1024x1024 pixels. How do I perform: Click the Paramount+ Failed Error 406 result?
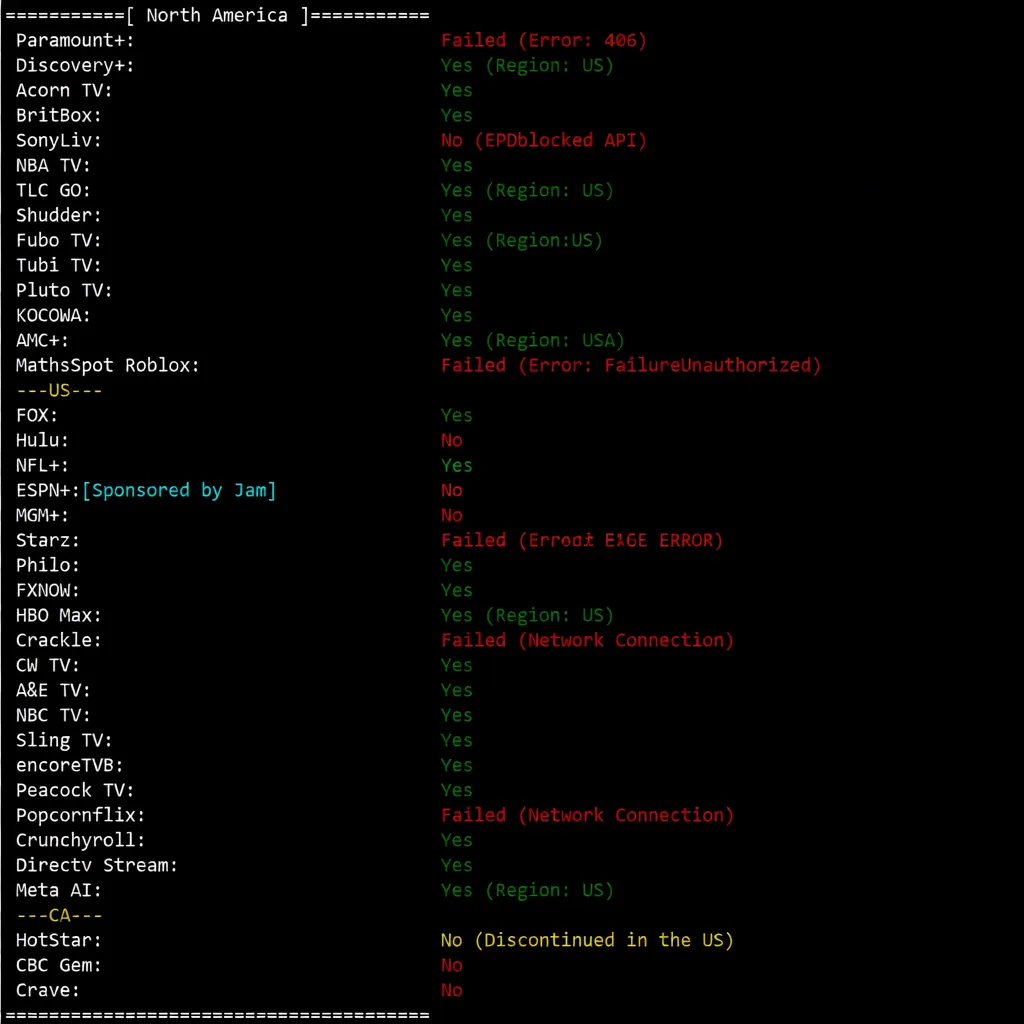[x=544, y=40]
